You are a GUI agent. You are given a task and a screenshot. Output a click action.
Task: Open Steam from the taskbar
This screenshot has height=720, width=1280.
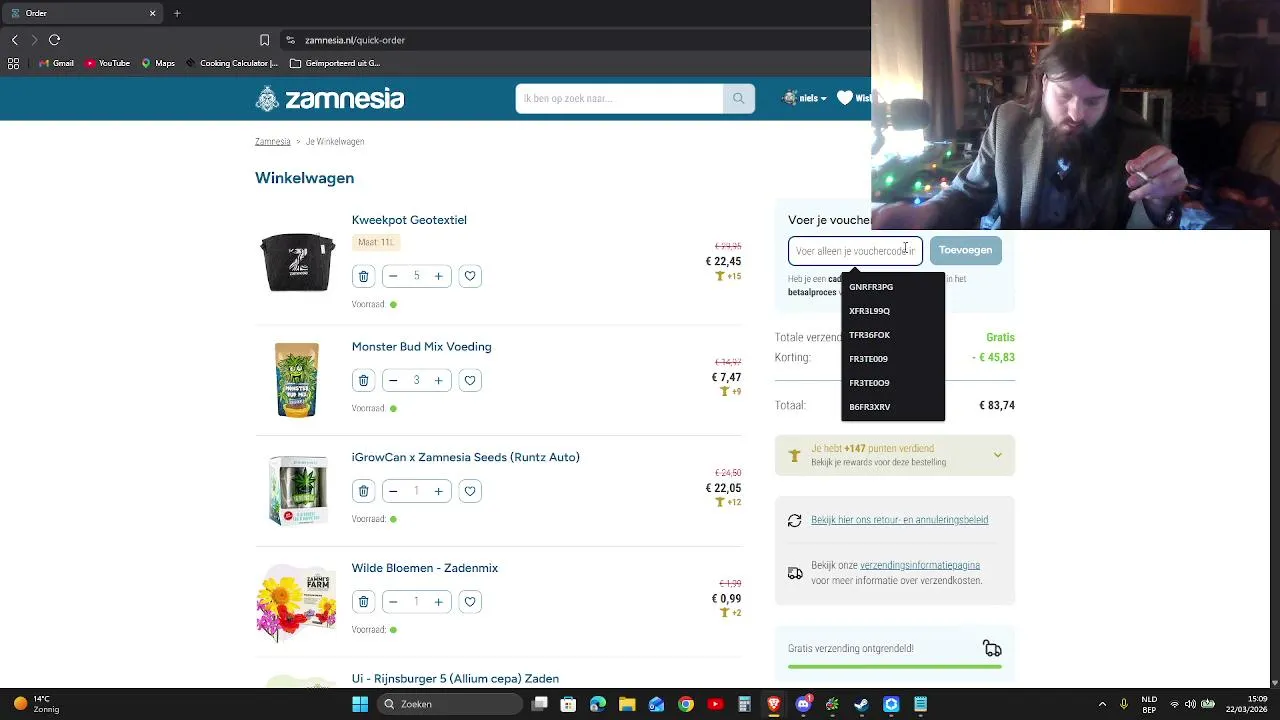click(x=862, y=704)
